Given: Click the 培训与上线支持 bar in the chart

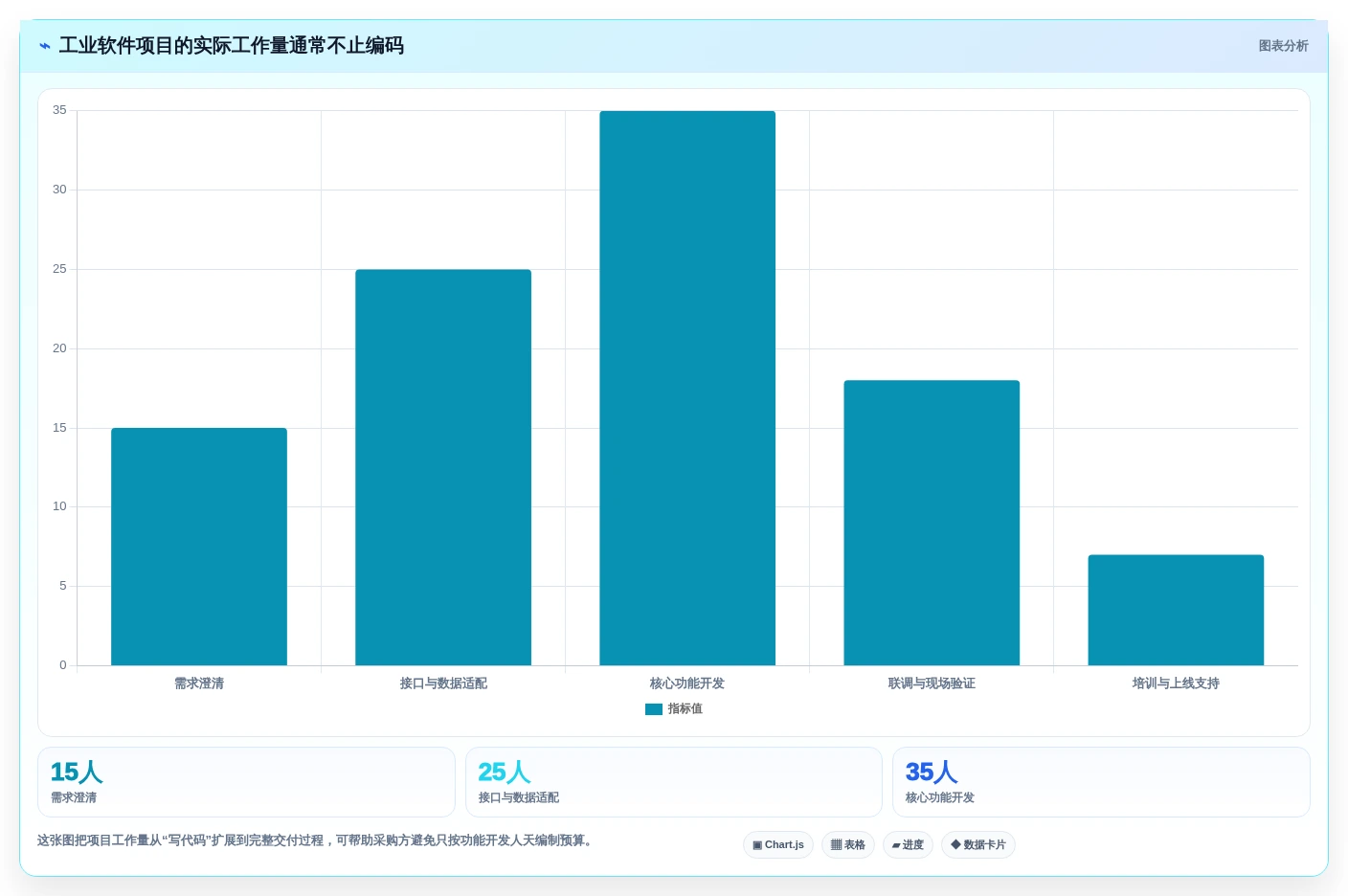Looking at the screenshot, I should click(x=1176, y=610).
